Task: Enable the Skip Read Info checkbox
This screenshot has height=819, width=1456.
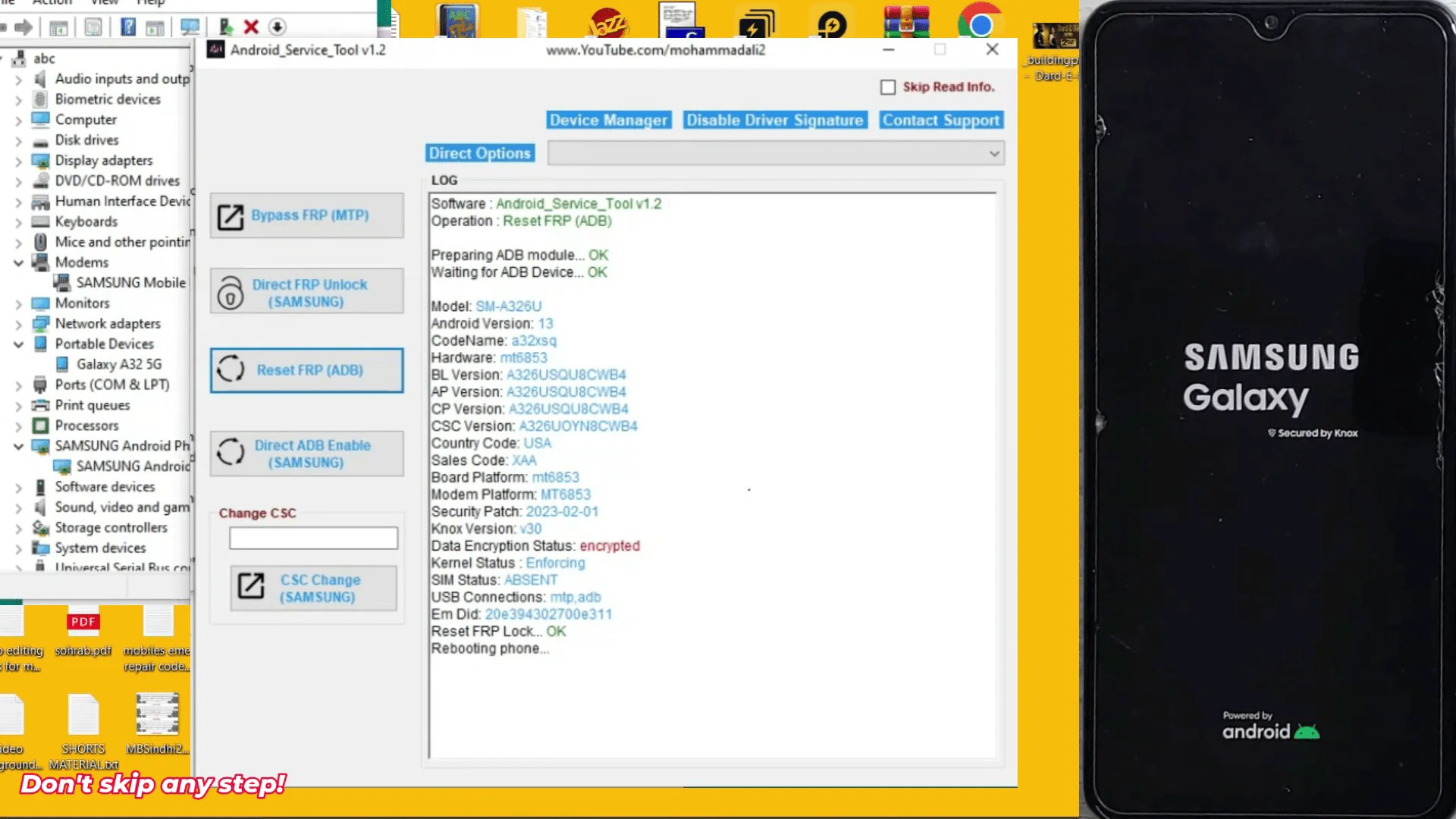Action: [x=888, y=87]
